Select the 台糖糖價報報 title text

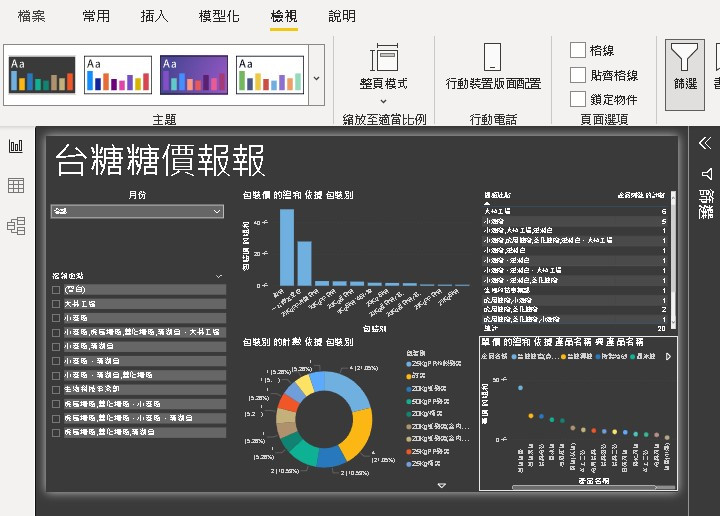[160, 160]
